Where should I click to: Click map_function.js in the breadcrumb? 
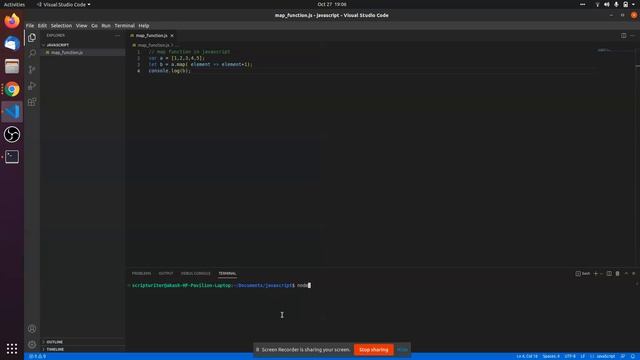pyautogui.click(x=153, y=45)
